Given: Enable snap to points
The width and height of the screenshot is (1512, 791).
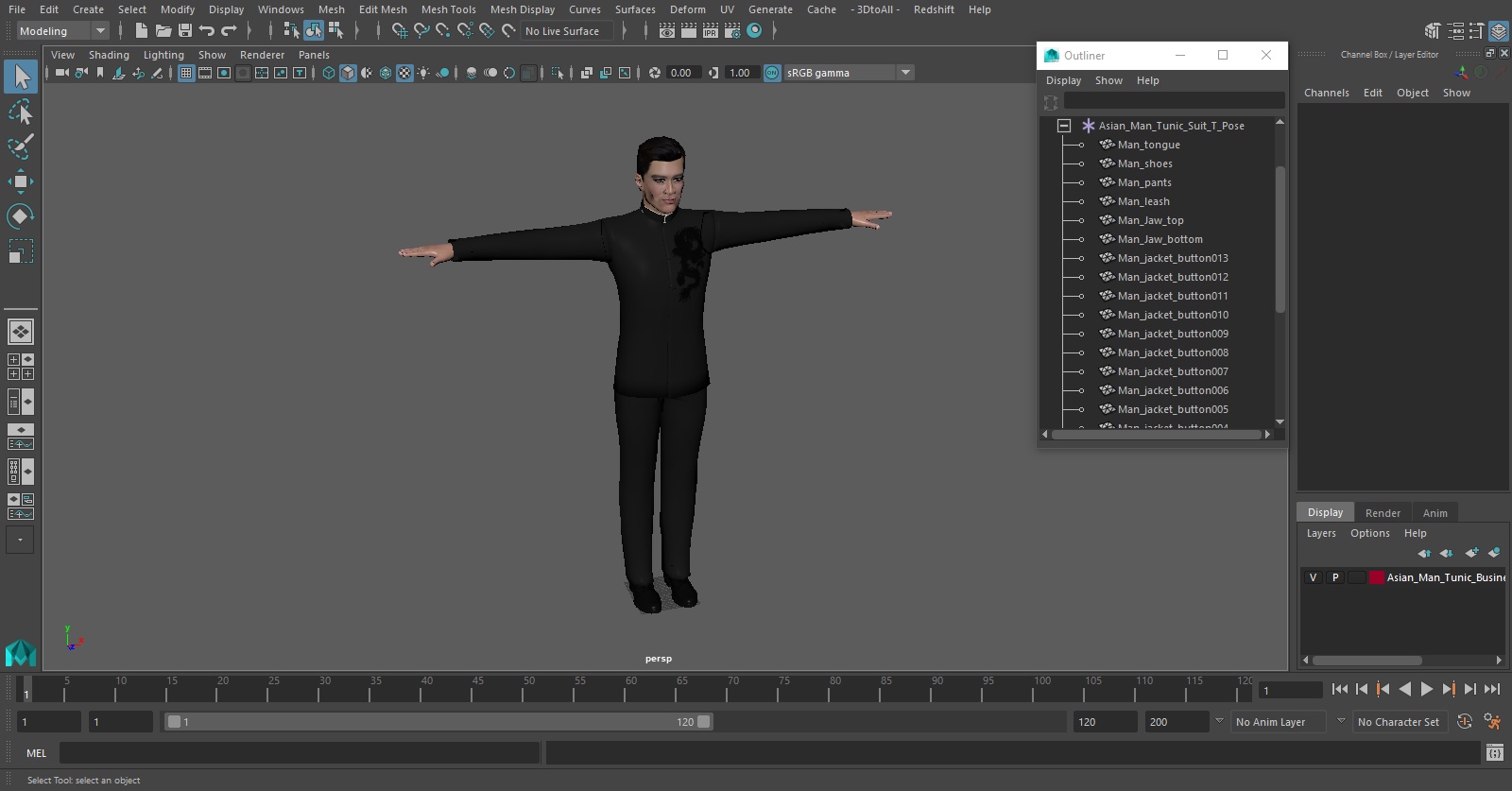Looking at the screenshot, I should [443, 31].
